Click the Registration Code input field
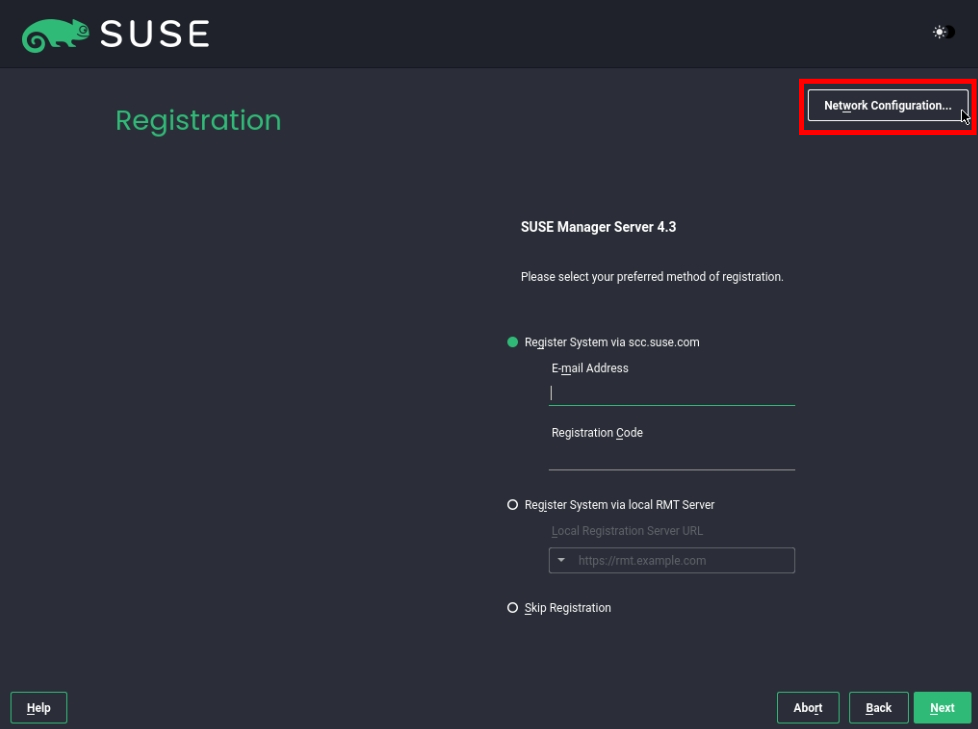The width and height of the screenshot is (978, 729). tap(672, 458)
